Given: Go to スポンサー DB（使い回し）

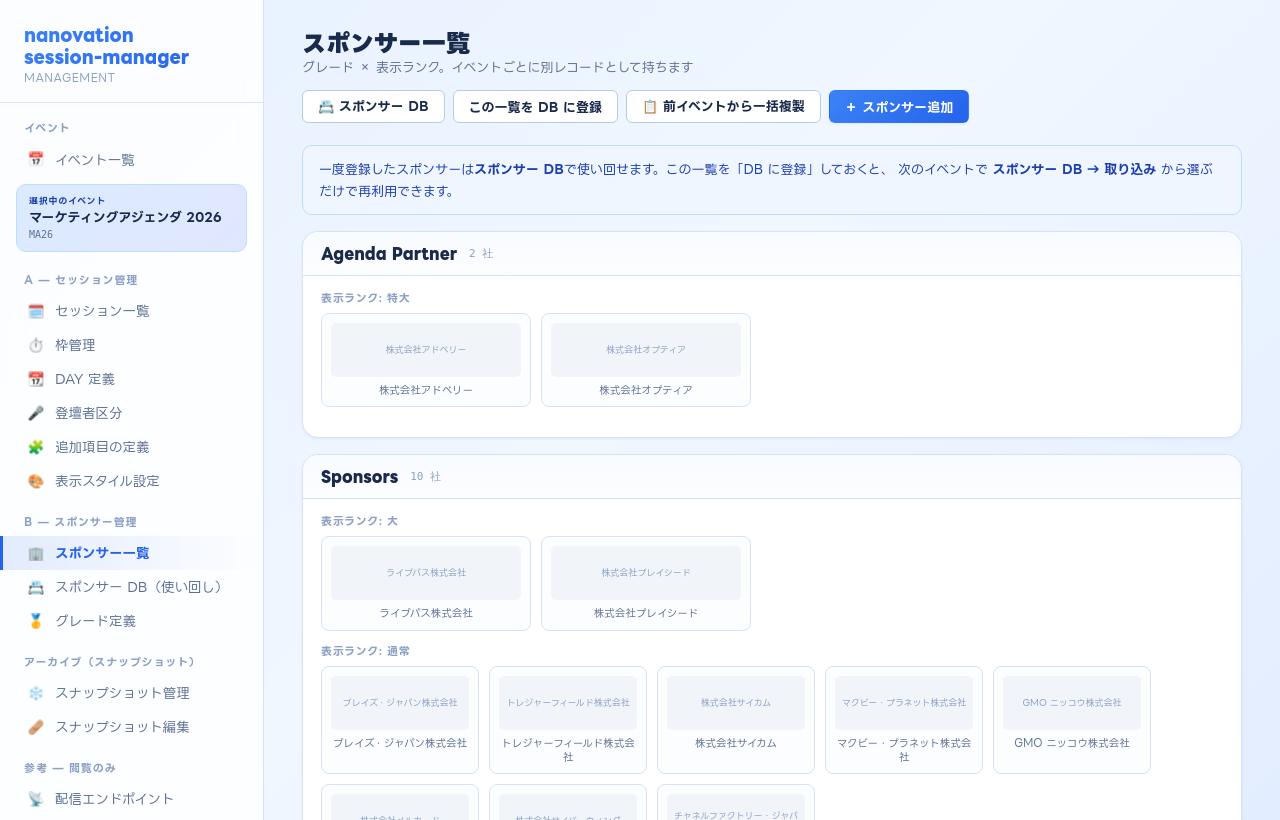Looking at the screenshot, I should (131, 587).
